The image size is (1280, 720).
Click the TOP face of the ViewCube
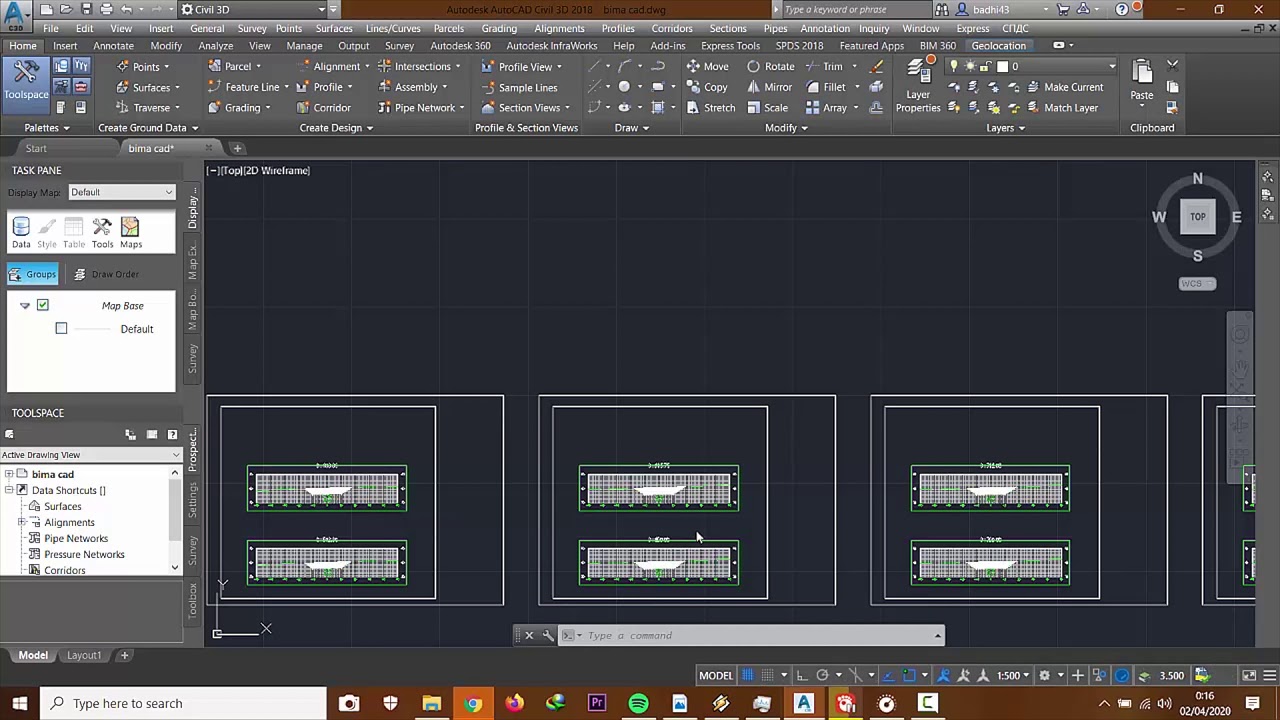pyautogui.click(x=1197, y=216)
